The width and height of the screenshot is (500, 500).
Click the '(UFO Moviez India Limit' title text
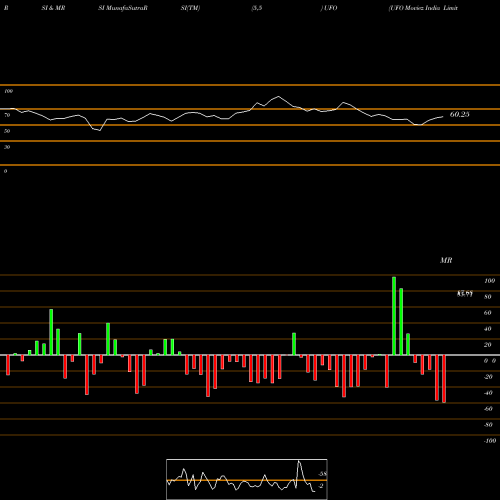click(423, 8)
